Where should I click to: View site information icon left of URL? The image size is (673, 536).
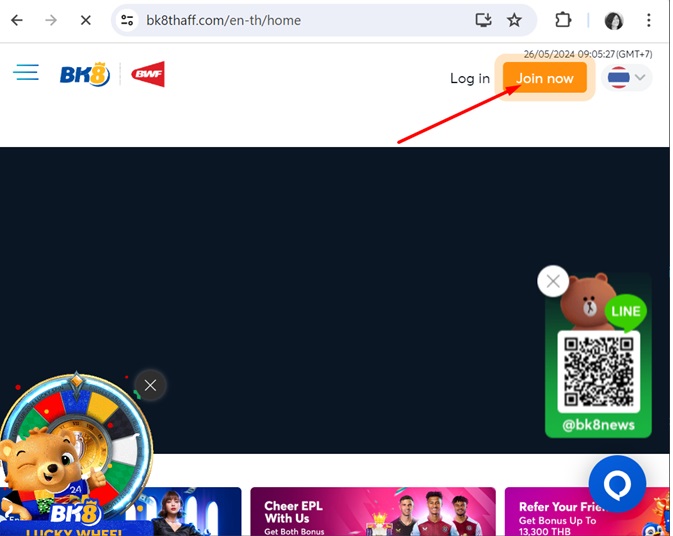pyautogui.click(x=126, y=20)
